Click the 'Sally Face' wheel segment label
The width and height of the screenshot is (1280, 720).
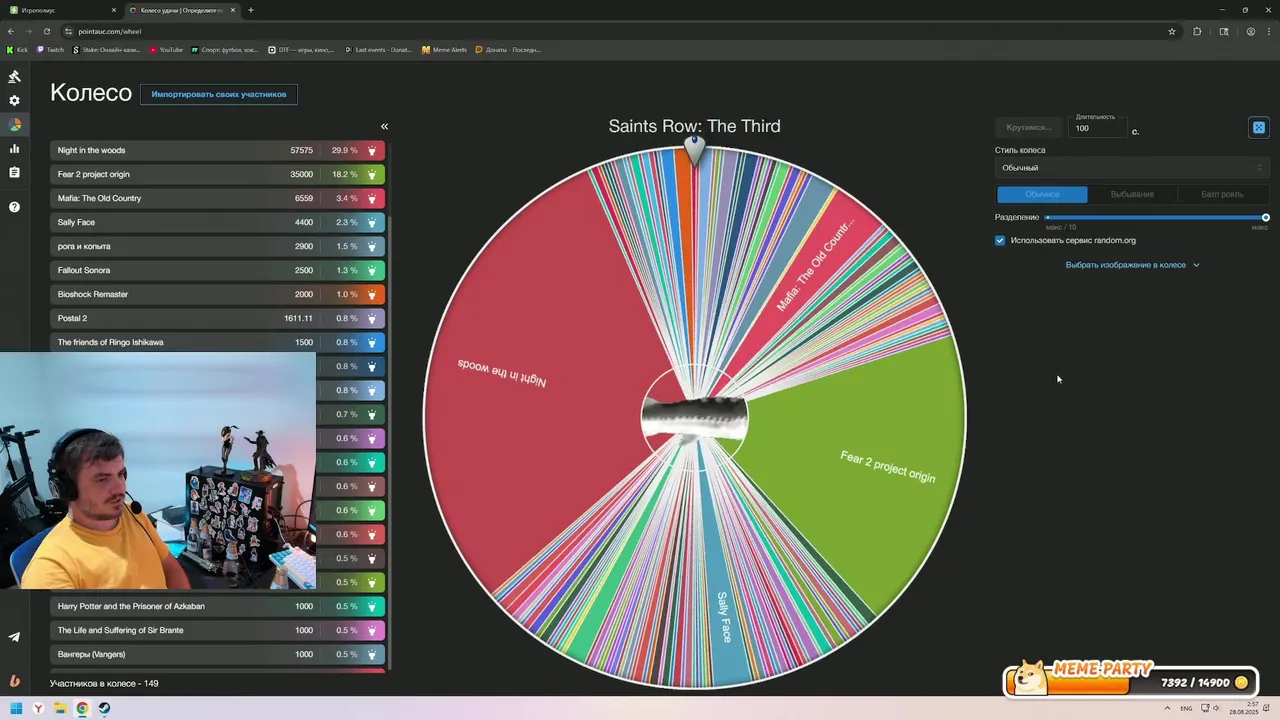724,617
